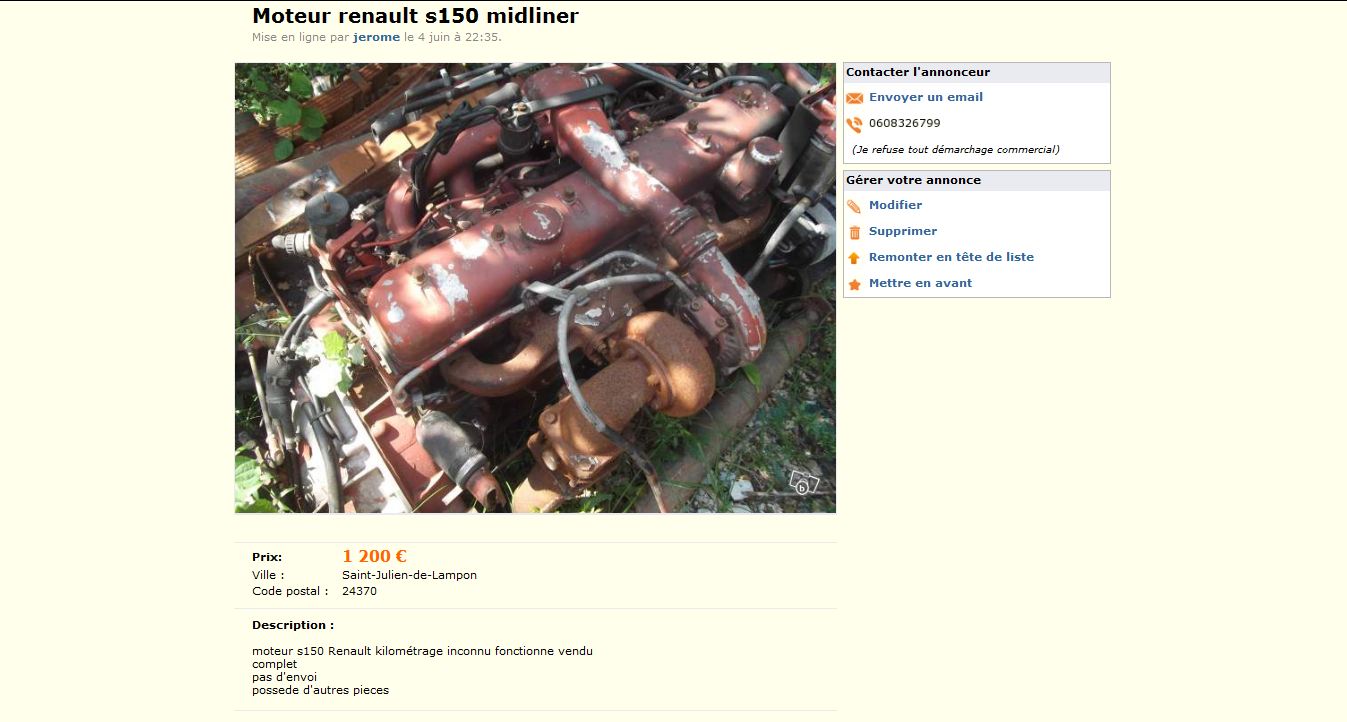Click the trash can icon beside Supprimer
Image resolution: width=1347 pixels, height=722 pixels.
tap(854, 232)
